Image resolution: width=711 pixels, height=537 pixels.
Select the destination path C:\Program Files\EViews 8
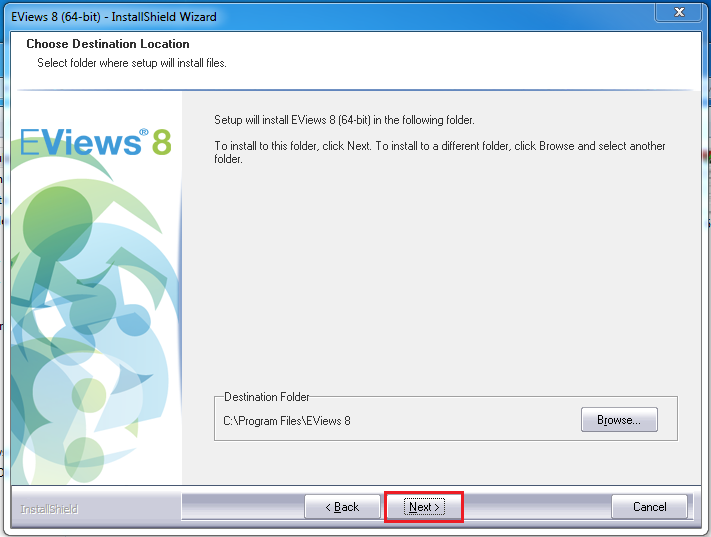point(287,421)
